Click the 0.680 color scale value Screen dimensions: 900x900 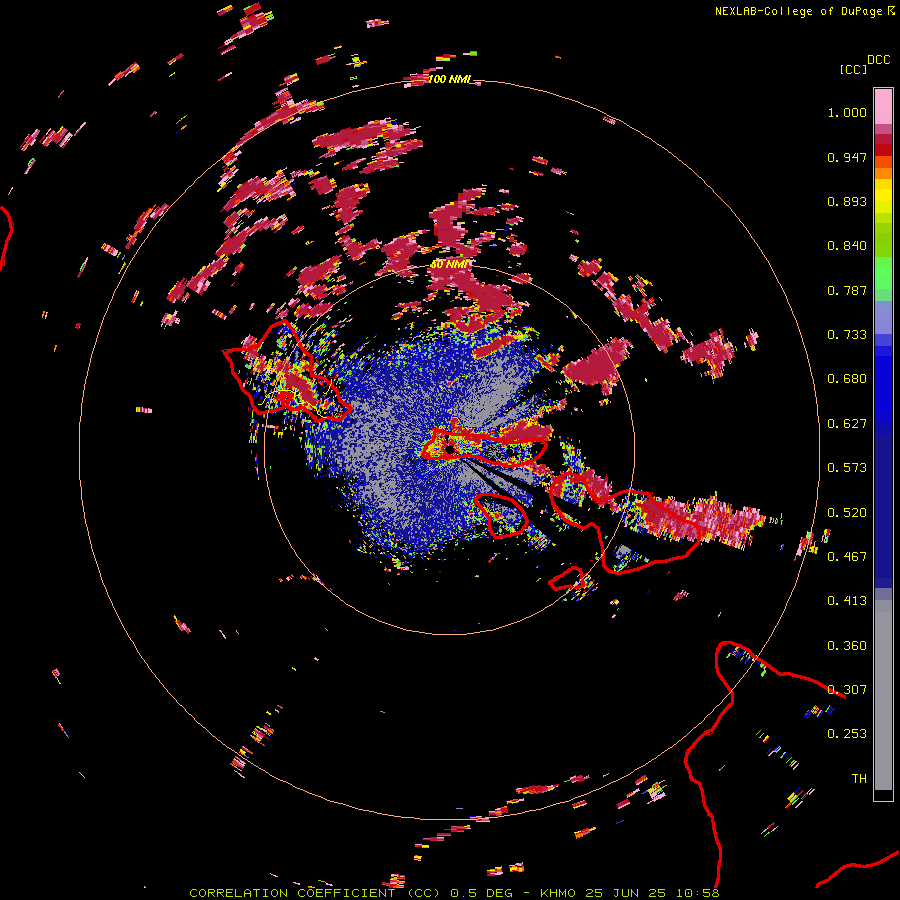coord(847,379)
